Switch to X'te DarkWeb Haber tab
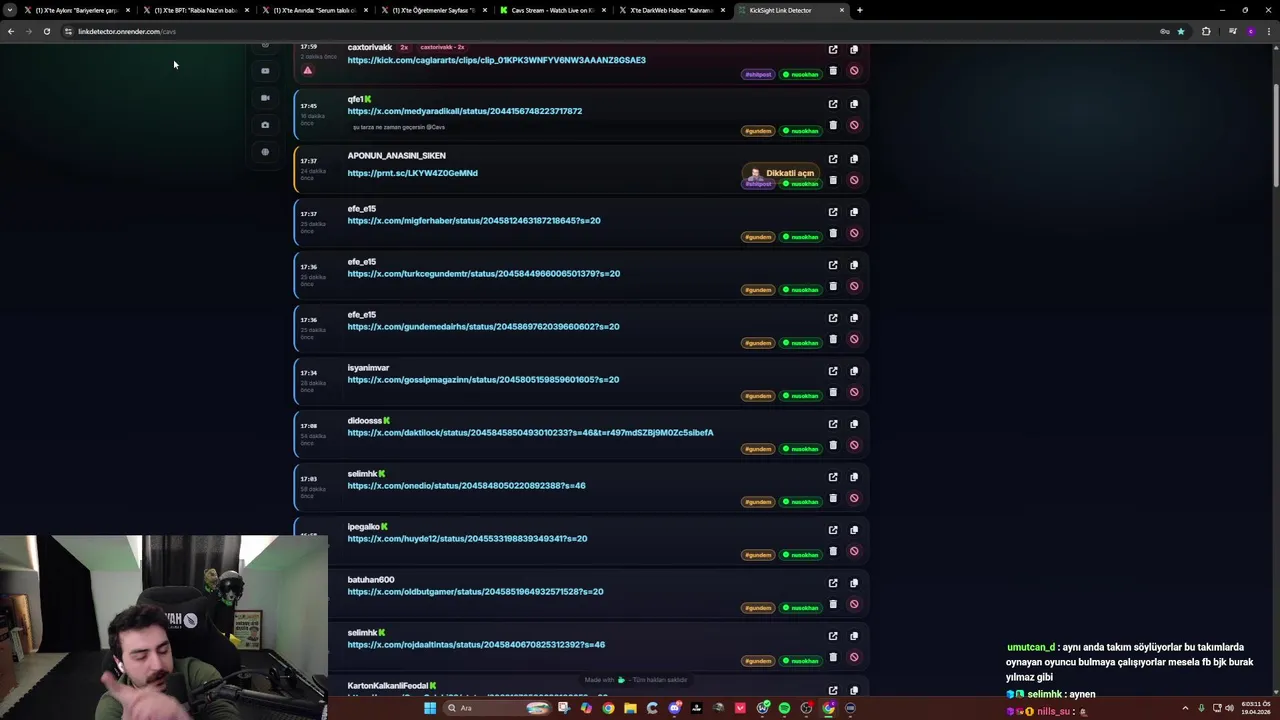 (x=673, y=10)
